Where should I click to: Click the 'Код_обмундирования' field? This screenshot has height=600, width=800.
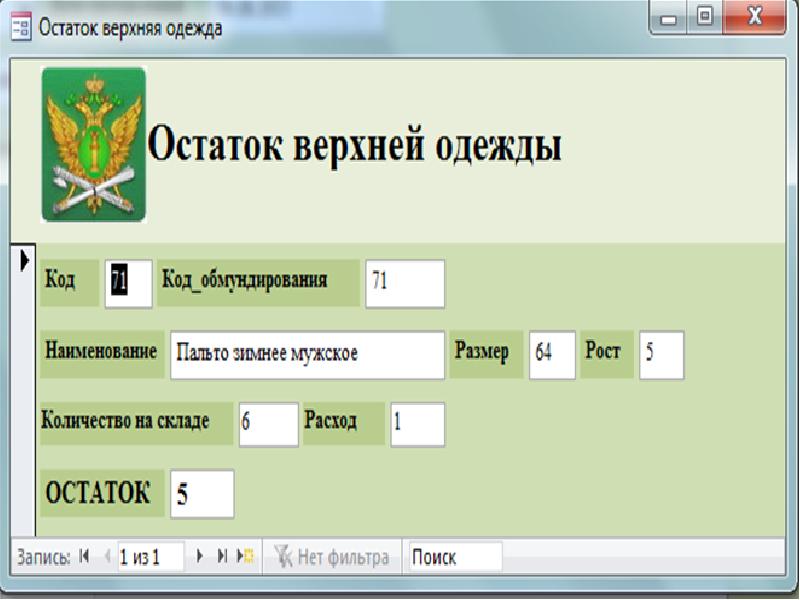click(404, 283)
